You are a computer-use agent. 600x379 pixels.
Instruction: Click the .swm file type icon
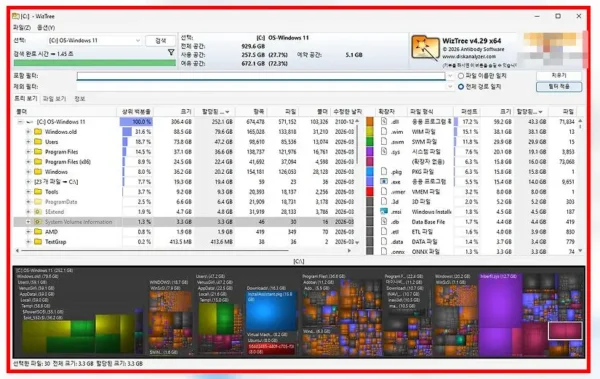coord(384,141)
